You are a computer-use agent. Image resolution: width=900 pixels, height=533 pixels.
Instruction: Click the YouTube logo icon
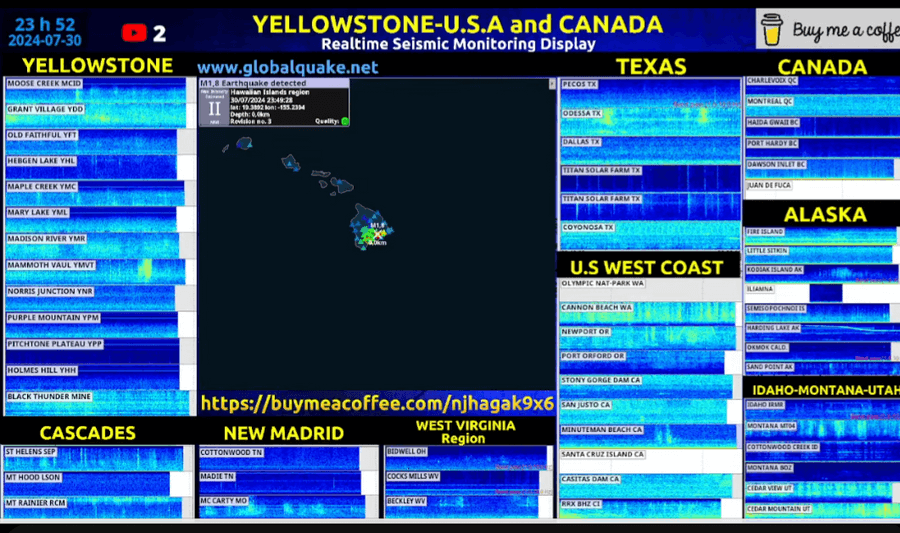(x=134, y=33)
